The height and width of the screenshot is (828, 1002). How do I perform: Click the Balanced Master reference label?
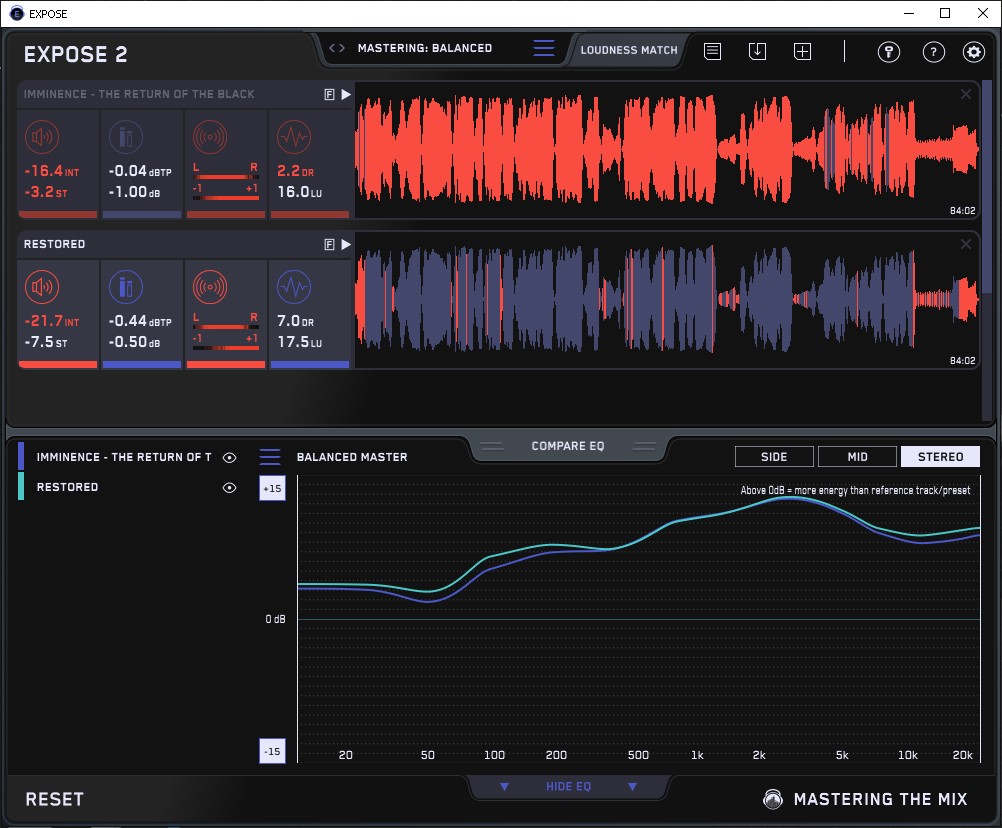tap(352, 457)
